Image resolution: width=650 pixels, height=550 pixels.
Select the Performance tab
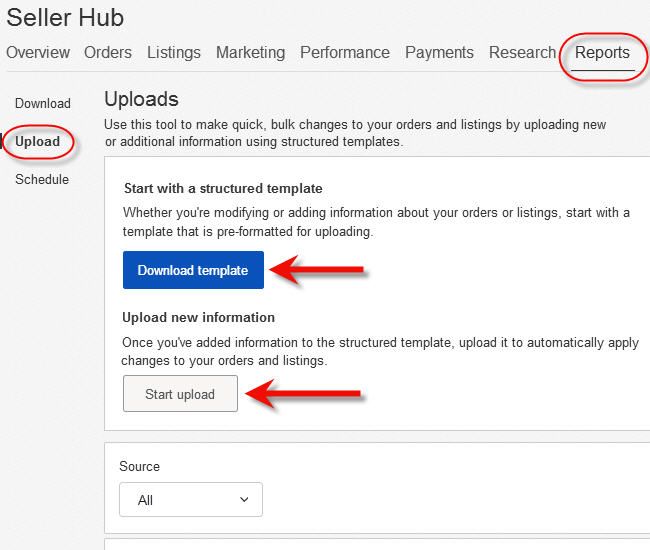point(345,53)
